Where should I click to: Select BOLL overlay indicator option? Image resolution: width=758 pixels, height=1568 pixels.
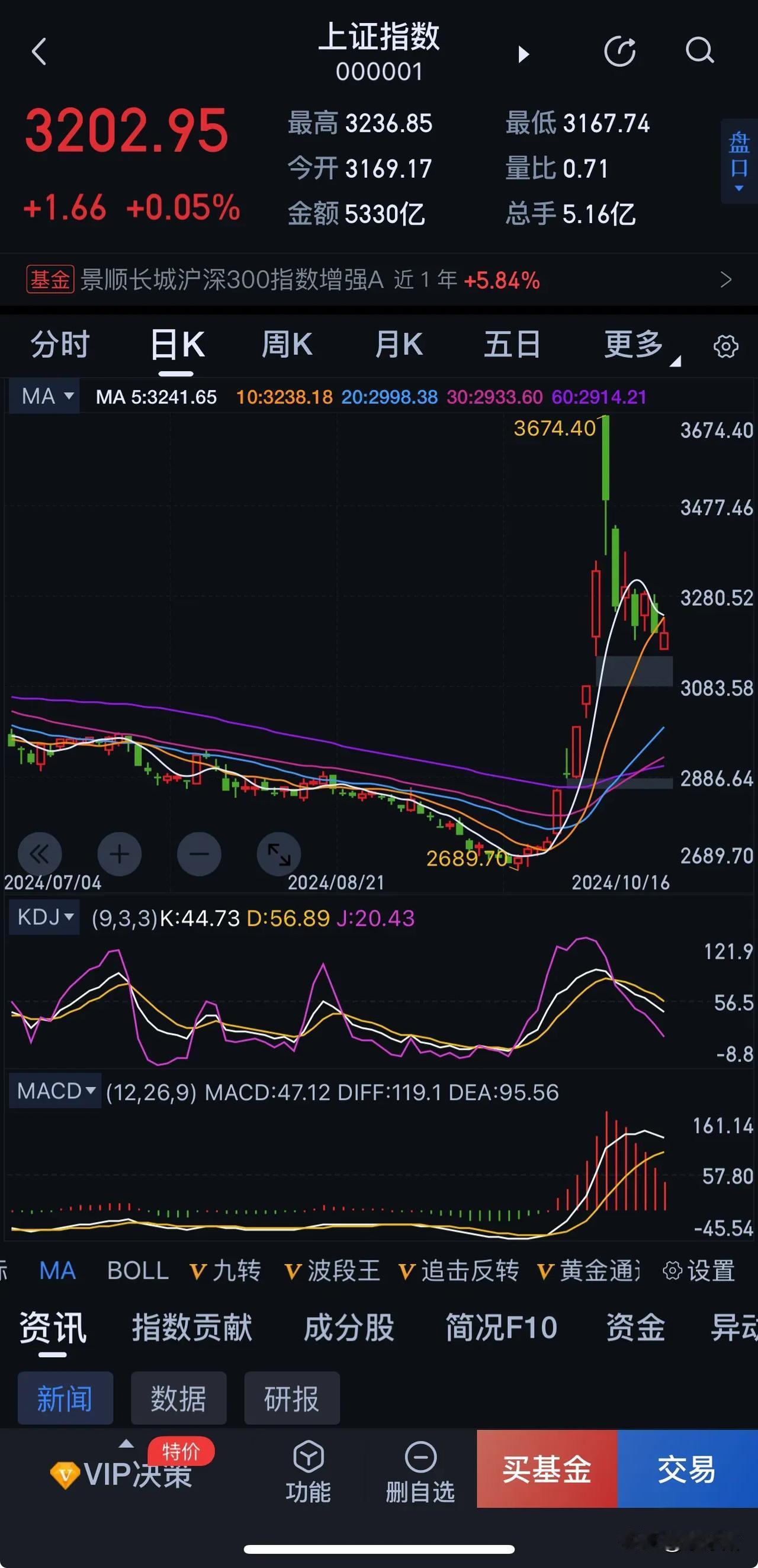pyautogui.click(x=138, y=1271)
